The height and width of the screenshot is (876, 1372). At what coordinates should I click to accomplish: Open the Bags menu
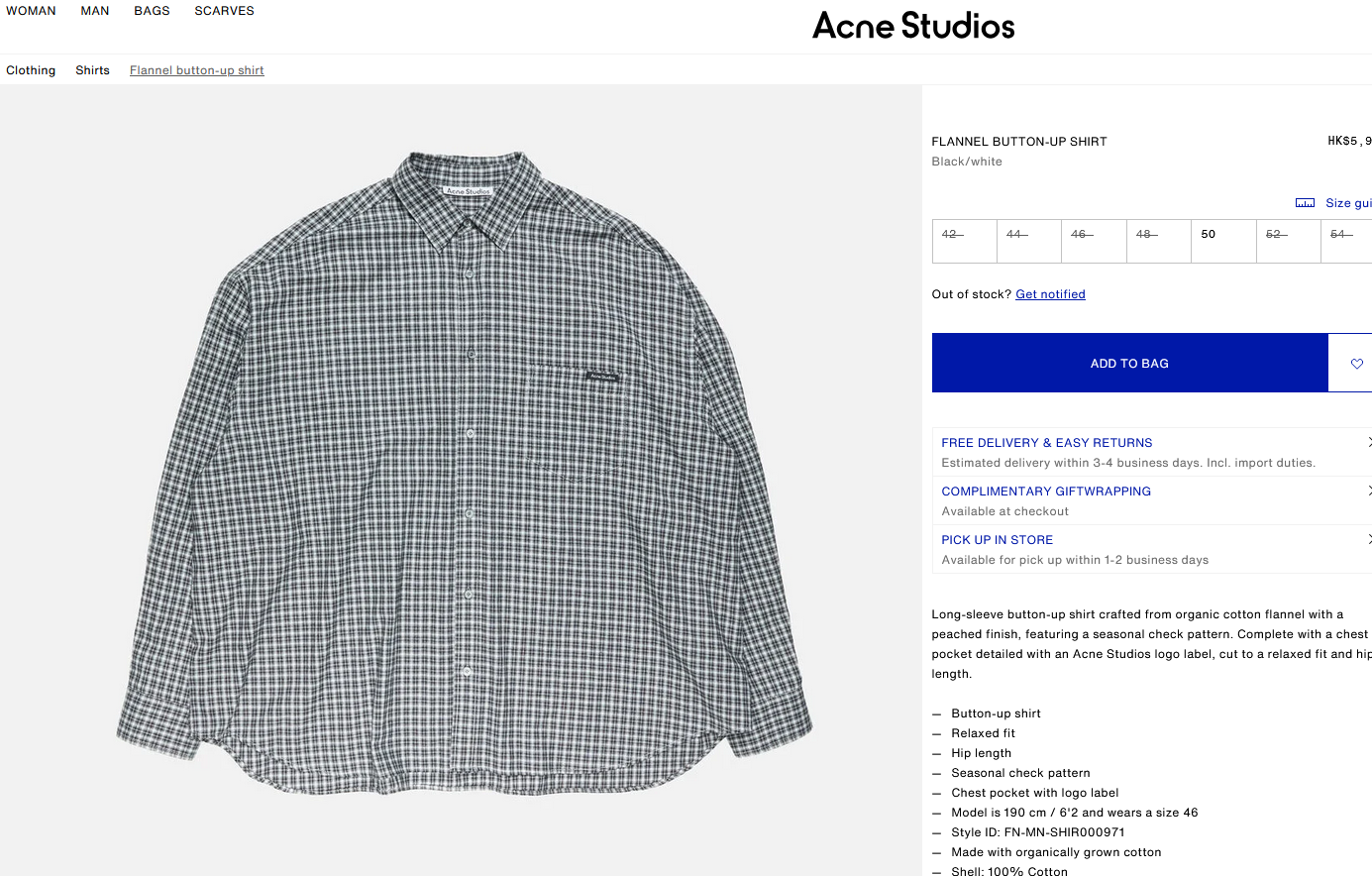click(152, 11)
